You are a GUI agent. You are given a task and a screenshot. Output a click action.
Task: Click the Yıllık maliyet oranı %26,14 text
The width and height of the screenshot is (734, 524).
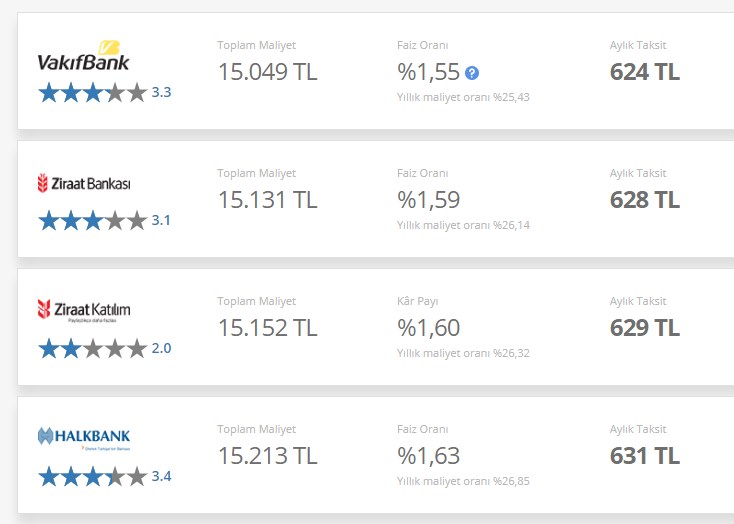pyautogui.click(x=463, y=225)
